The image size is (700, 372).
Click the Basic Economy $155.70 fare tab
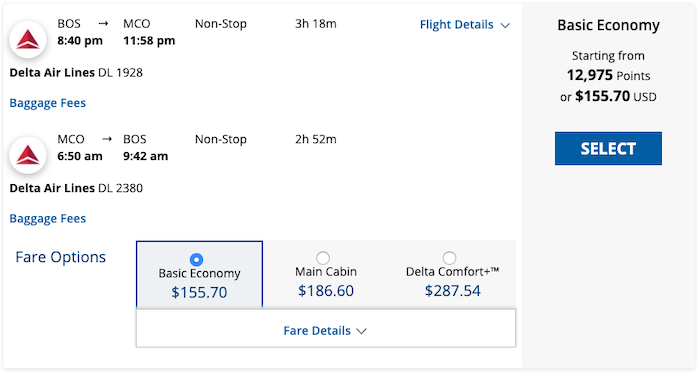click(200, 275)
